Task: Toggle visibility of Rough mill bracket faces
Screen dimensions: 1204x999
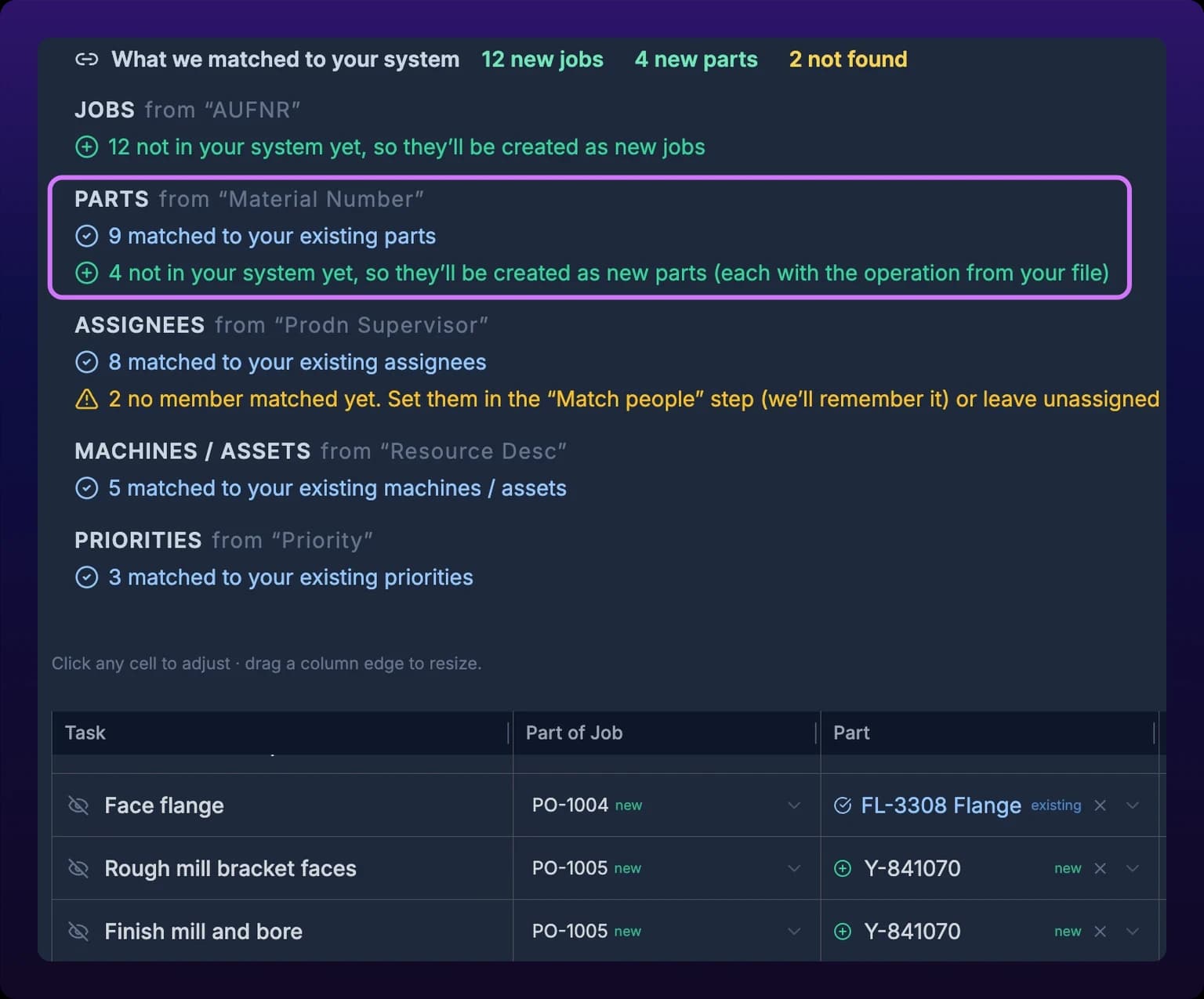Action: click(78, 868)
